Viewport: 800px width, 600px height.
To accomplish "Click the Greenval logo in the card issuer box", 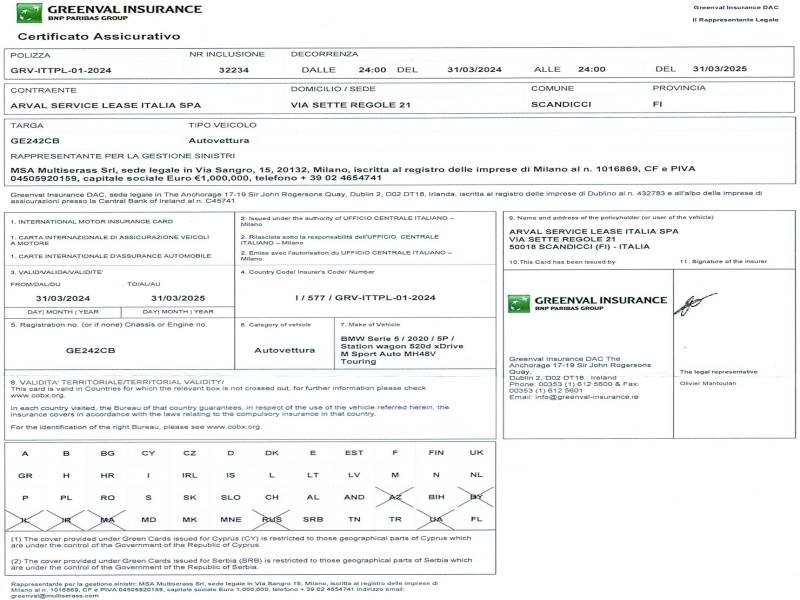I will pos(587,303).
